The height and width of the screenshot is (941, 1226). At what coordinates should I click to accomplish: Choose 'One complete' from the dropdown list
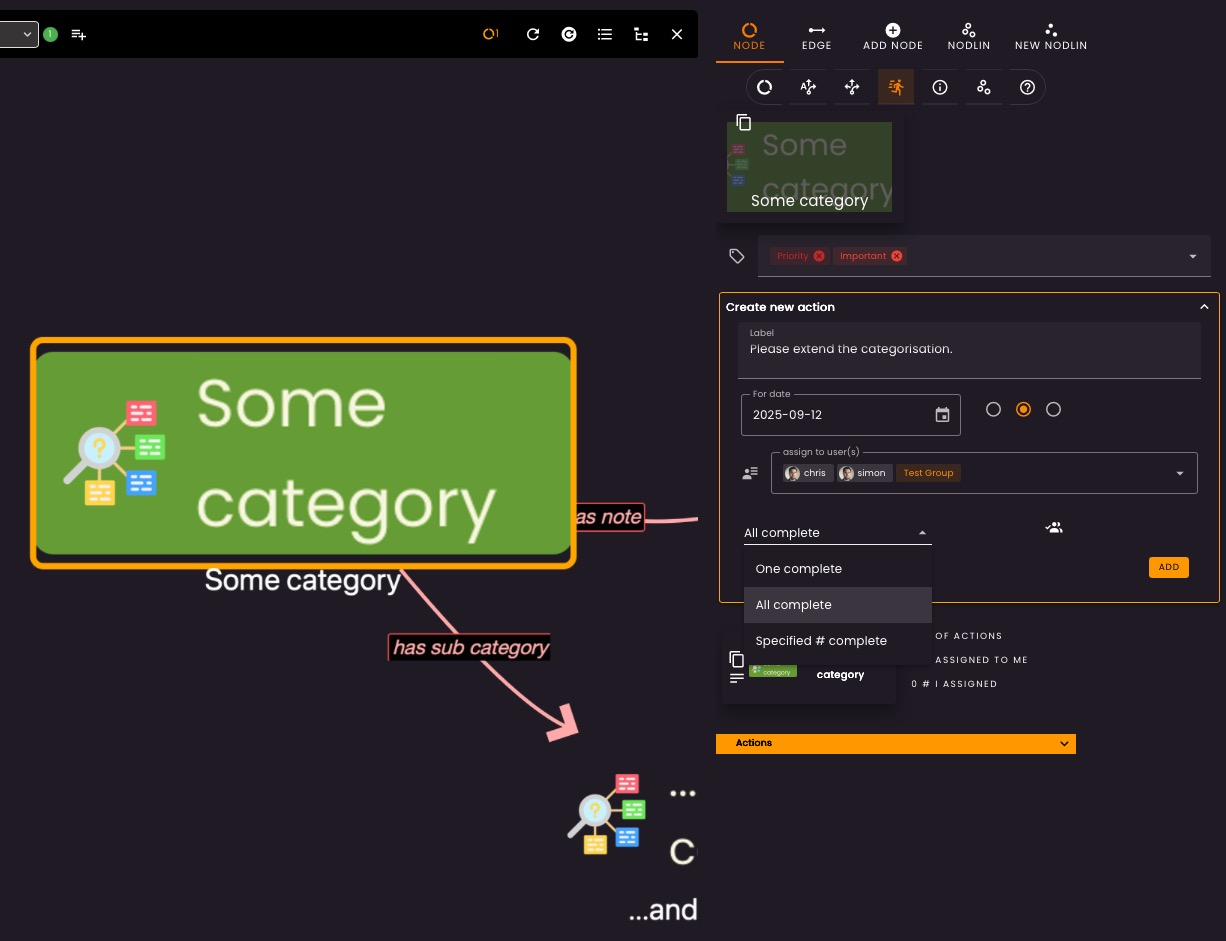pyautogui.click(x=799, y=569)
